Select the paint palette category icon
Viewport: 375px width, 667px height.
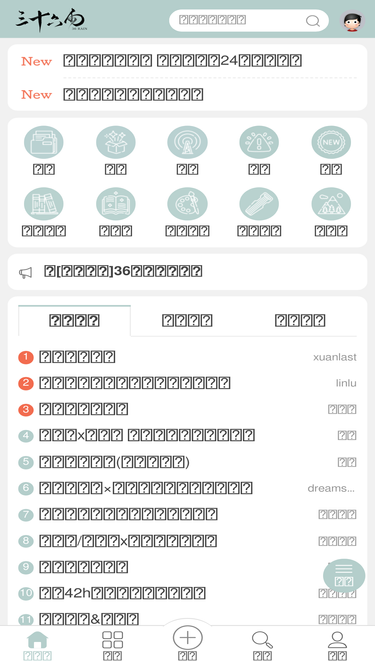click(x=187, y=204)
